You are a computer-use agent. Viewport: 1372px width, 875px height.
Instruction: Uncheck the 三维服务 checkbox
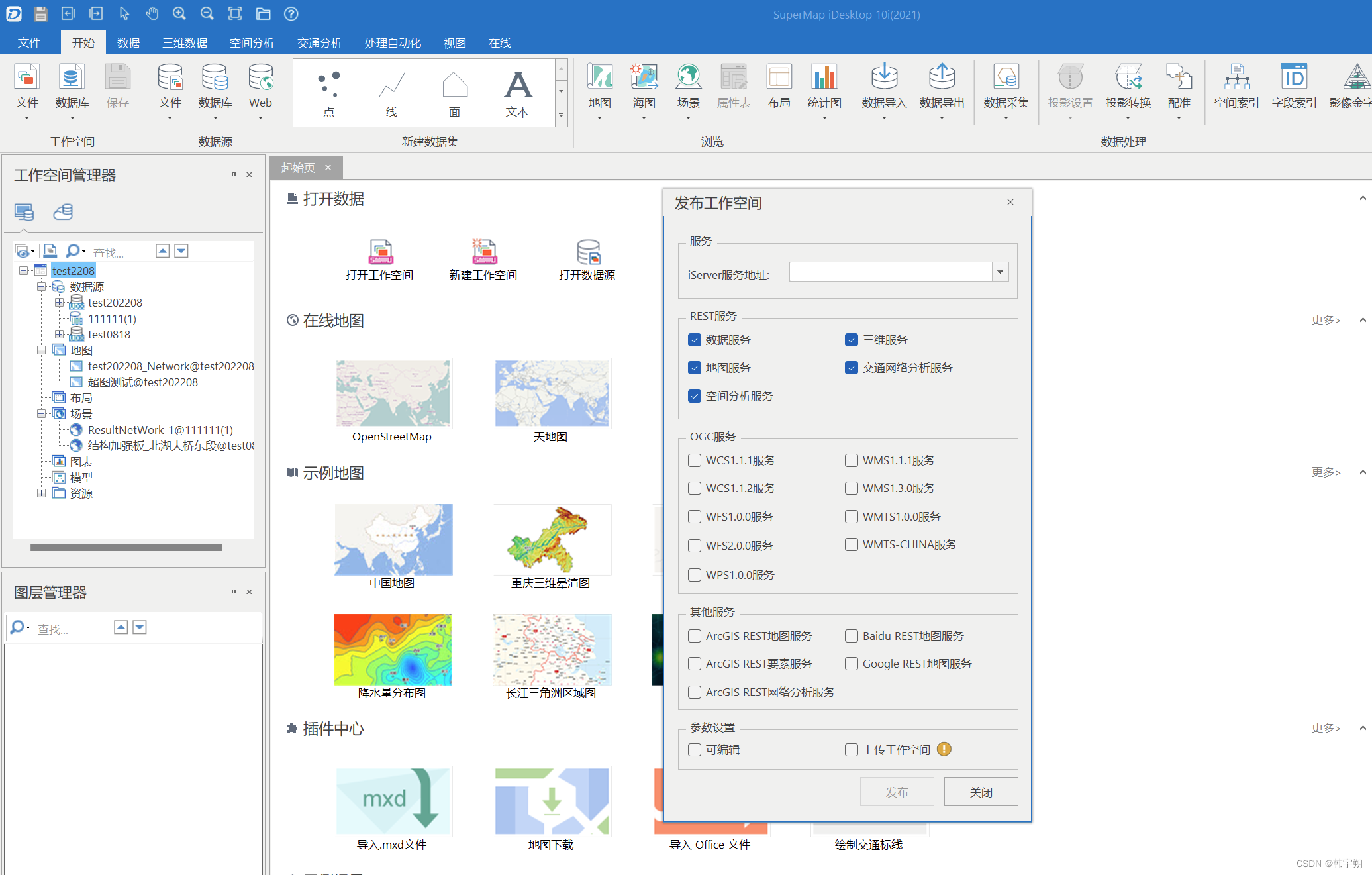click(852, 340)
